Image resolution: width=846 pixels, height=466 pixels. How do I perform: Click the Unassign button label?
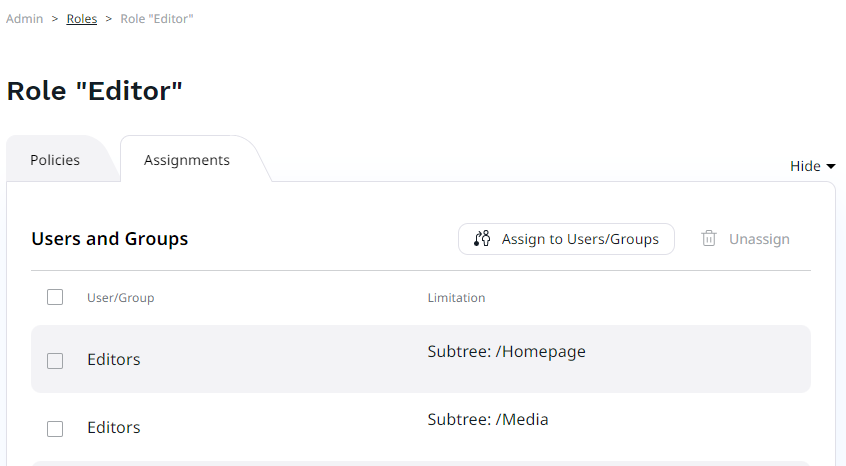[759, 239]
